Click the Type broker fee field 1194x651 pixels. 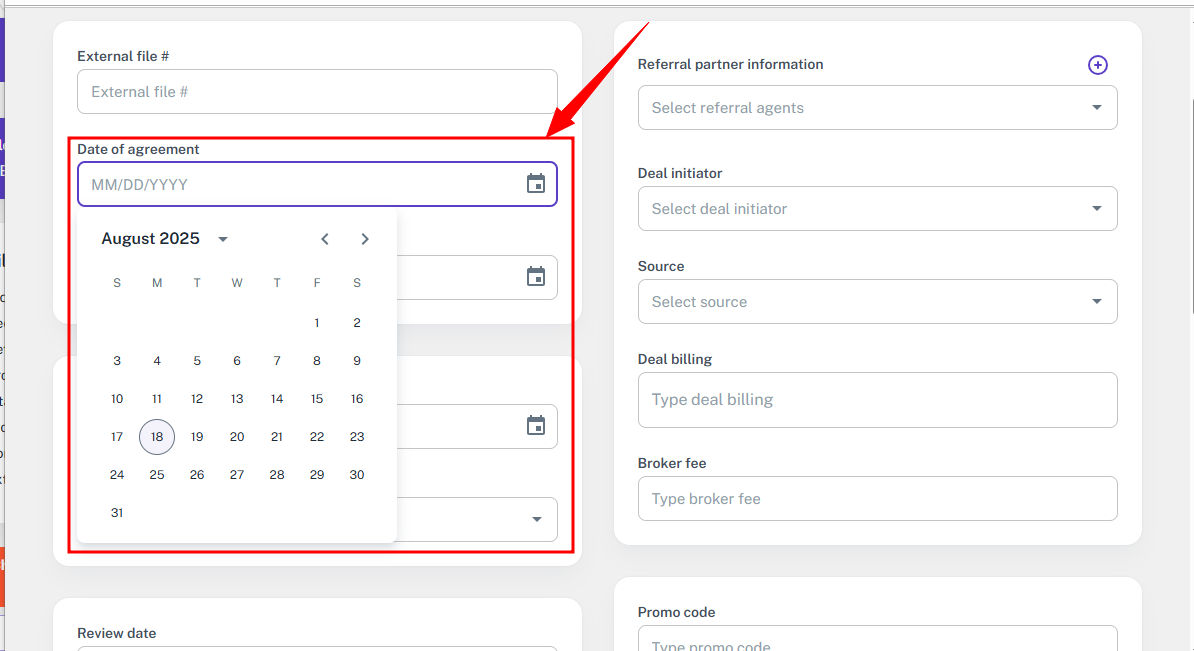click(877, 499)
